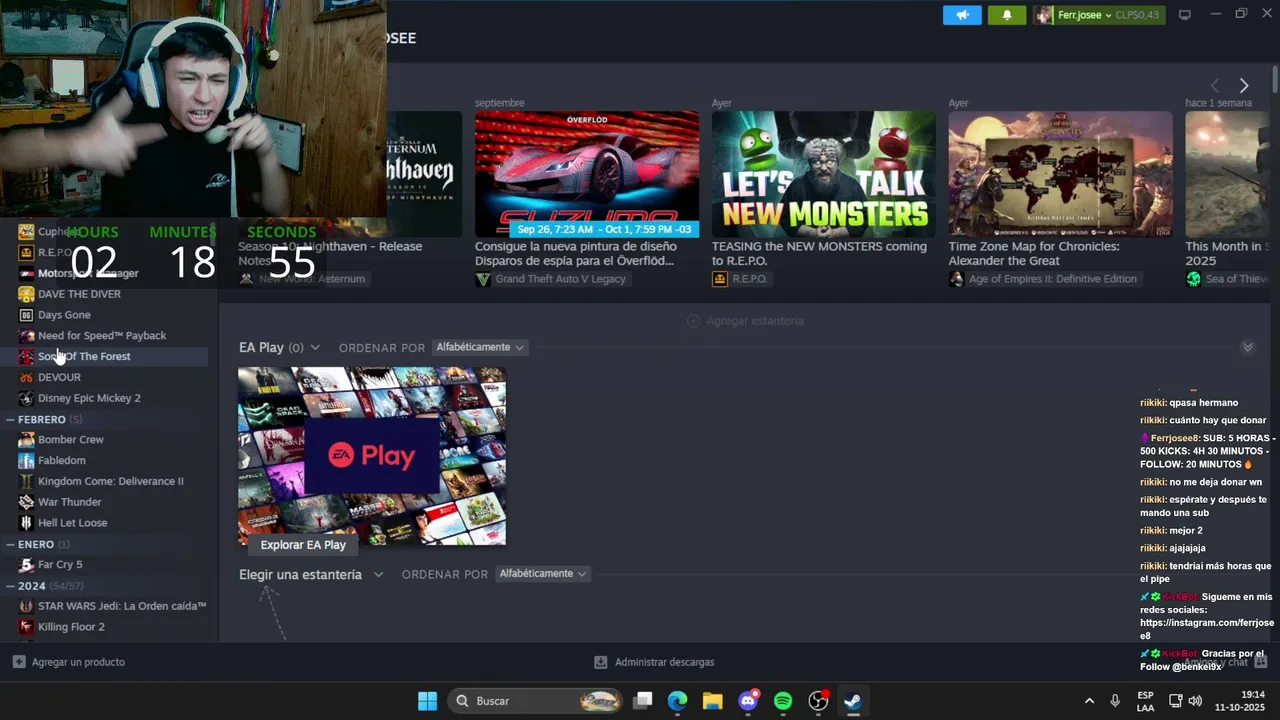The height and width of the screenshot is (720, 1280).
Task: Open 'TEASING the NEW MONSTERS' news headline
Action: [819, 253]
